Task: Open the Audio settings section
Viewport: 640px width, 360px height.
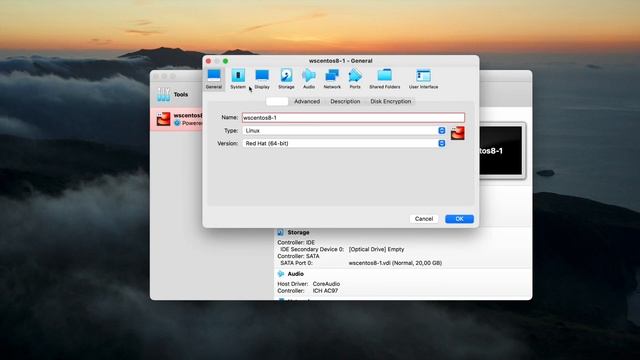Action: (x=309, y=79)
